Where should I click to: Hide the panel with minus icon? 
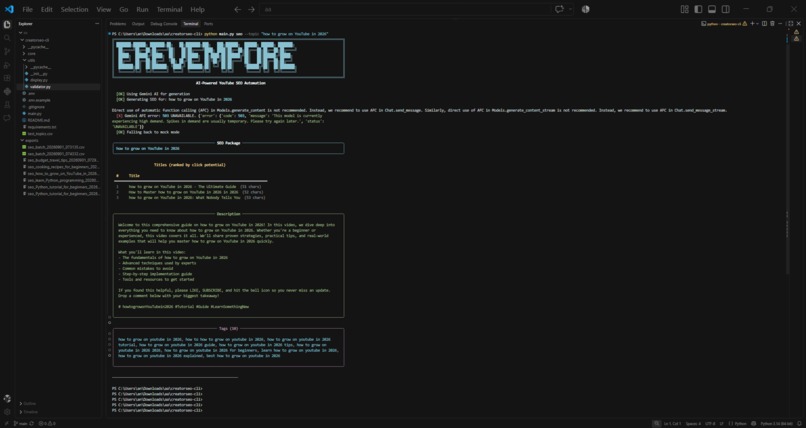coord(780,23)
